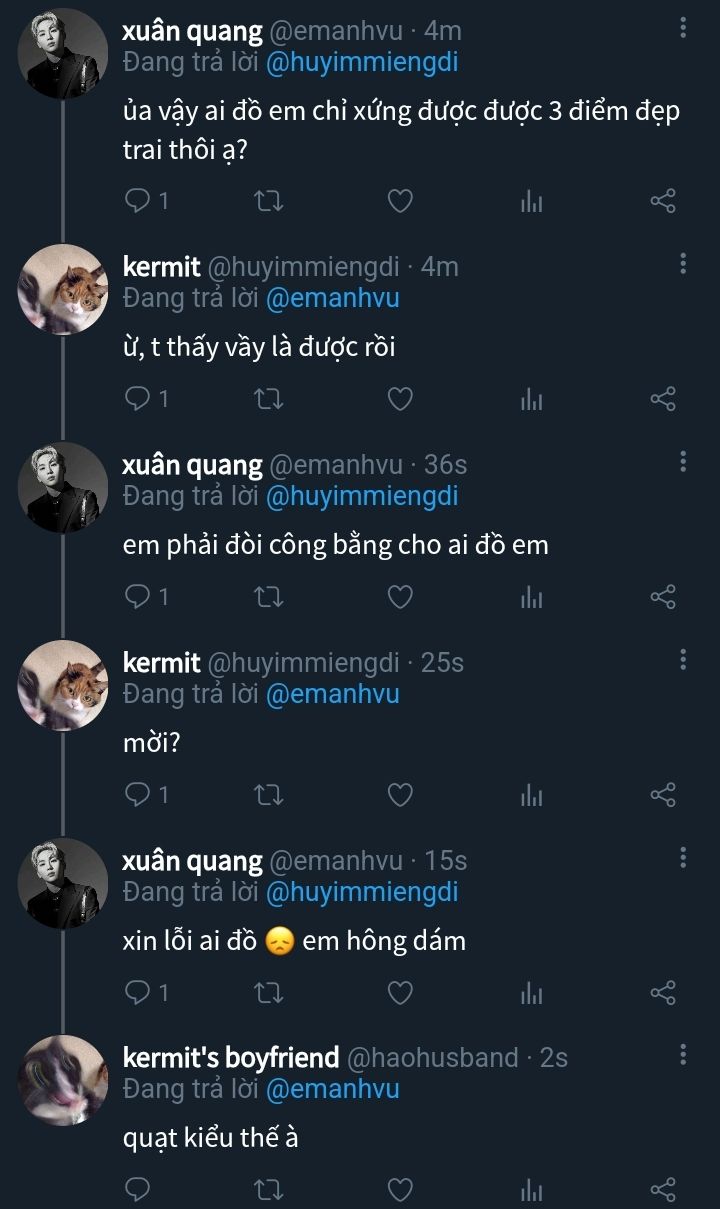Viewport: 720px width, 1209px height.
Task: Share the 'xin lỗi ai đồ' tweet
Action: tap(664, 993)
